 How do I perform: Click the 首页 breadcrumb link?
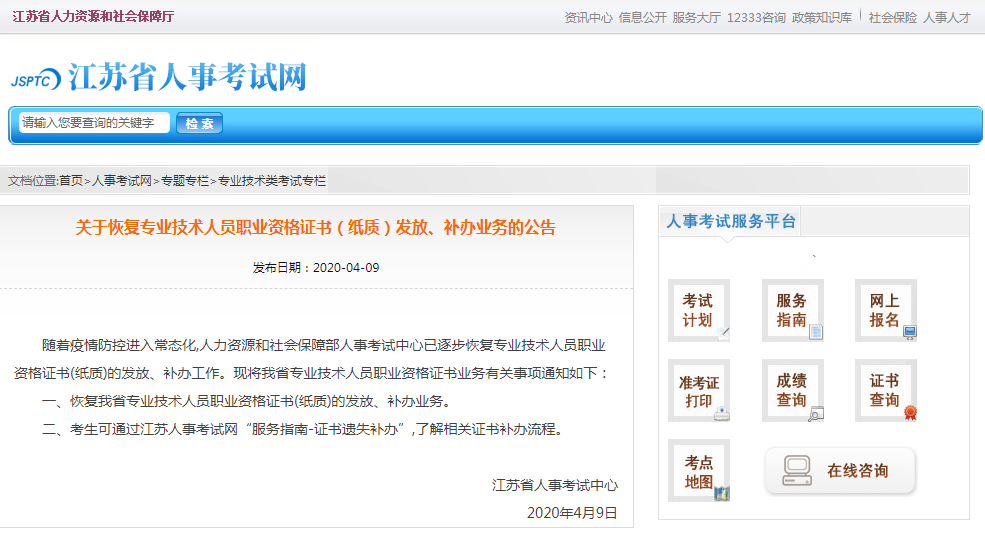71,181
